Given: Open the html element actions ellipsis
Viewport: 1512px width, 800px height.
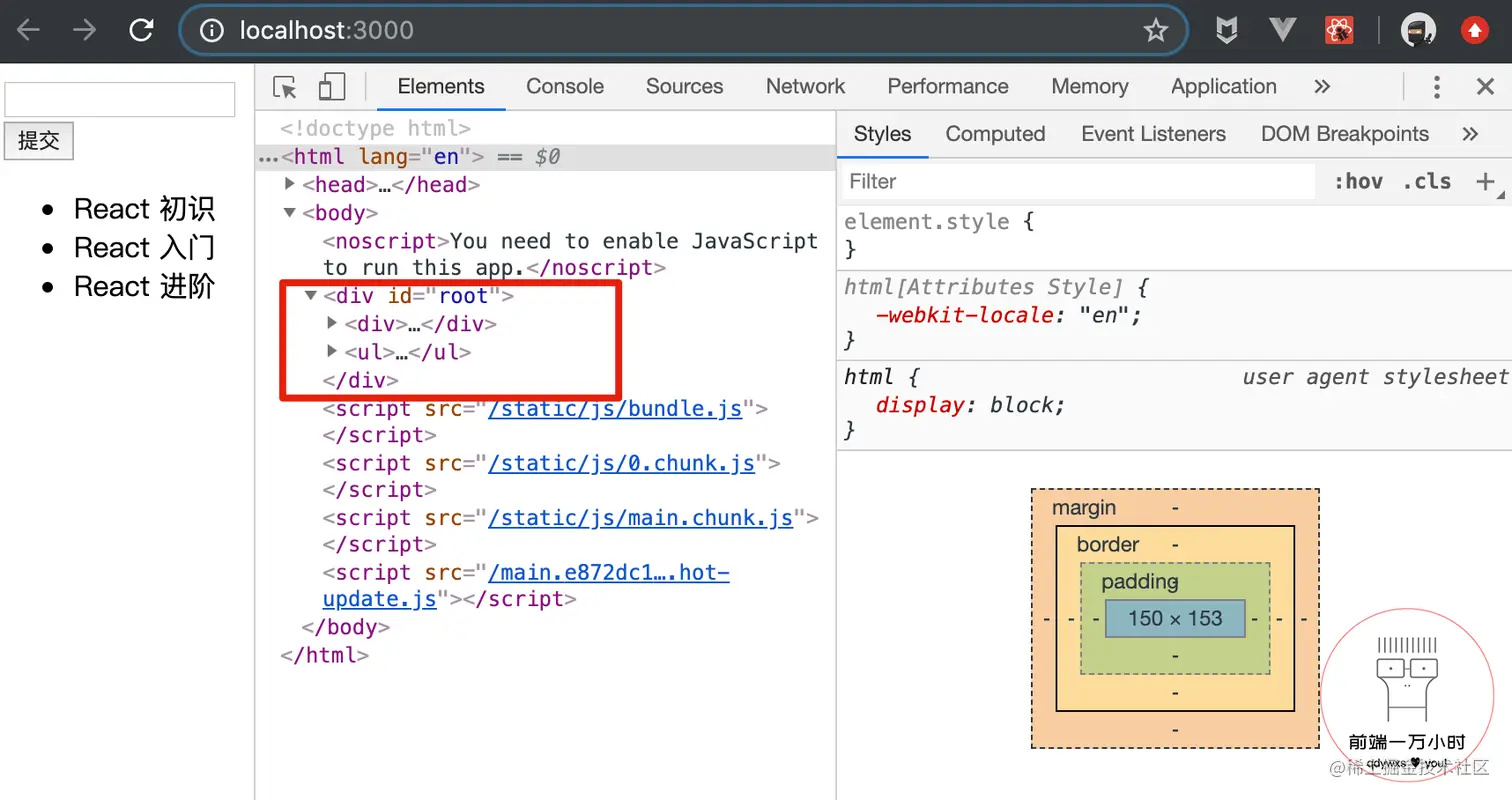Looking at the screenshot, I should [x=268, y=158].
